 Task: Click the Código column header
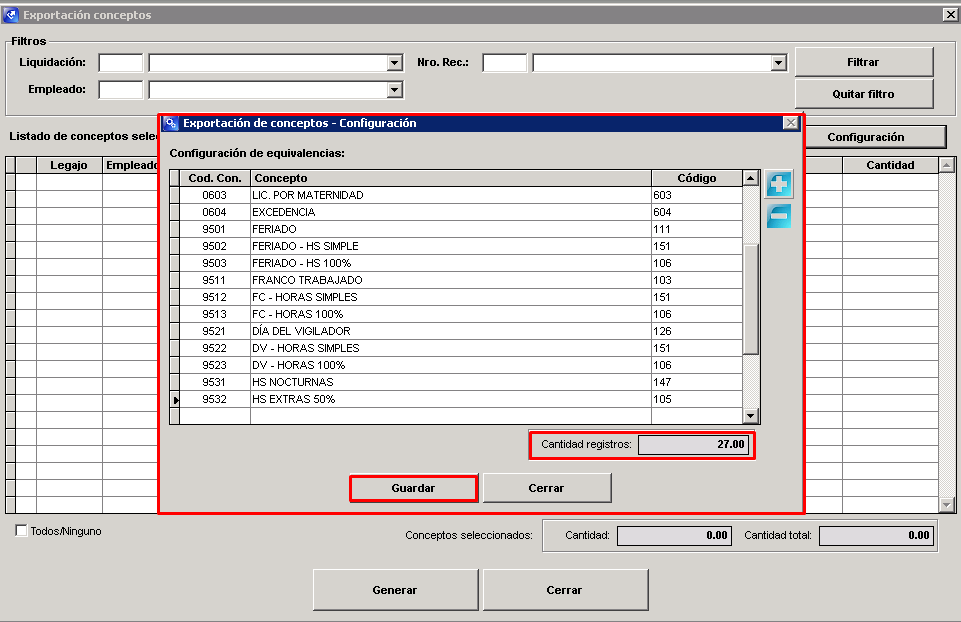point(697,178)
